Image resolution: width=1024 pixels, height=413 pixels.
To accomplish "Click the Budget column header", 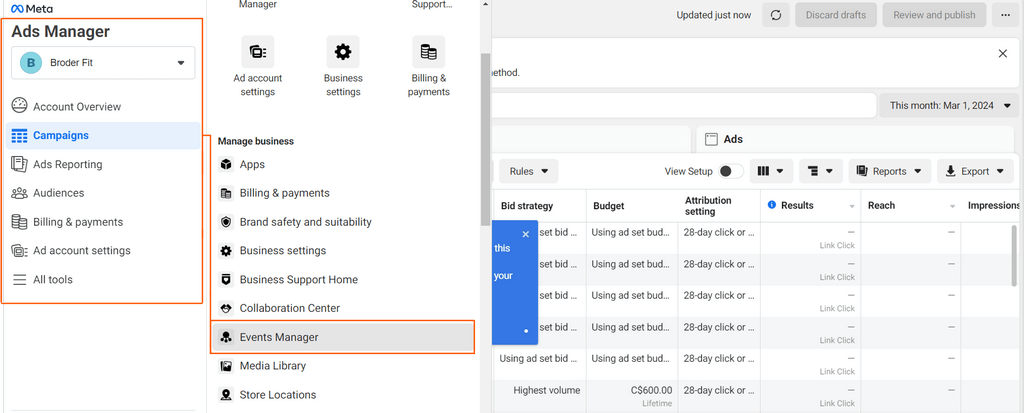I will tap(632, 206).
